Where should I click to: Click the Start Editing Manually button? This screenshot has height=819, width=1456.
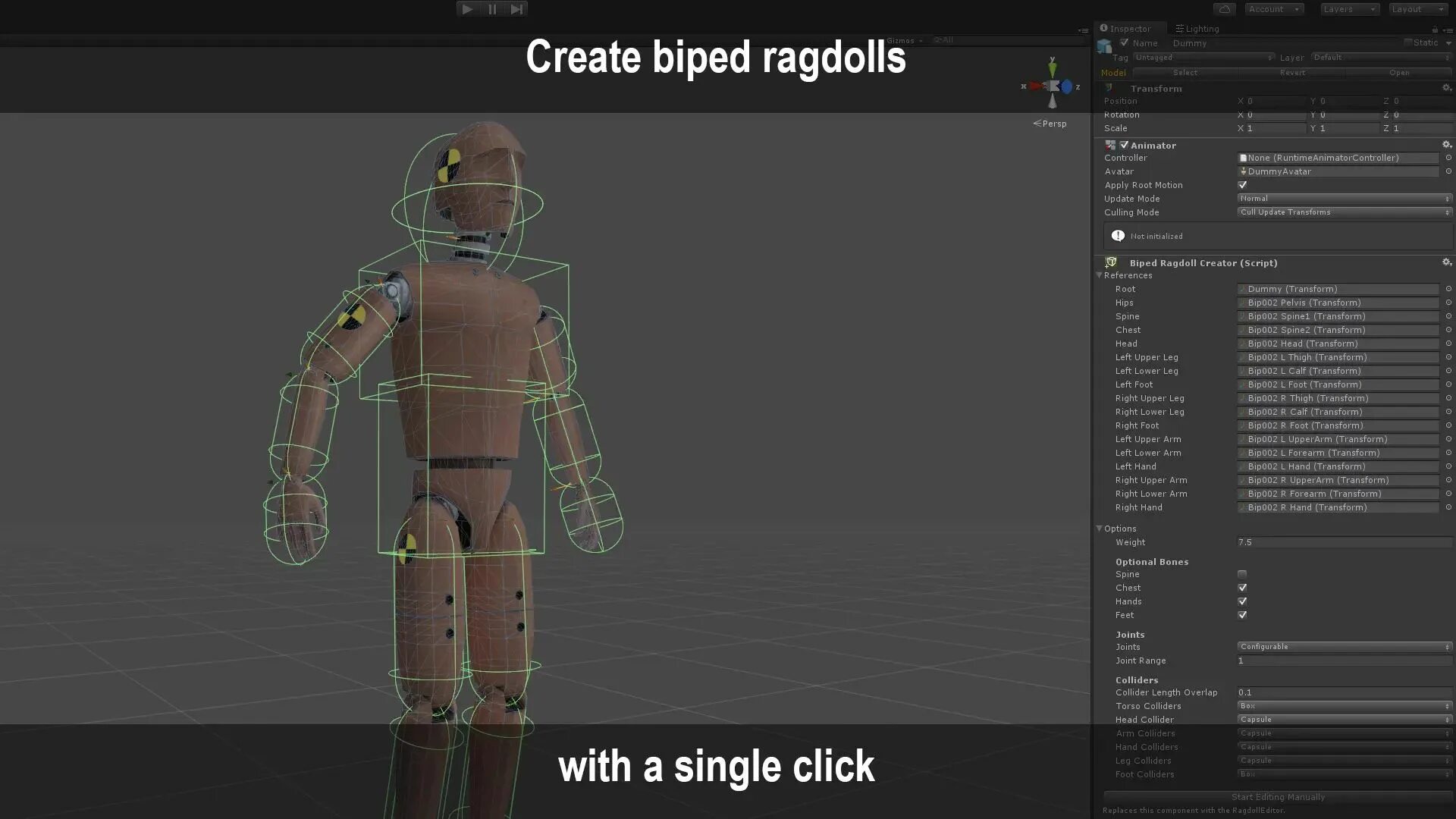coord(1278,797)
